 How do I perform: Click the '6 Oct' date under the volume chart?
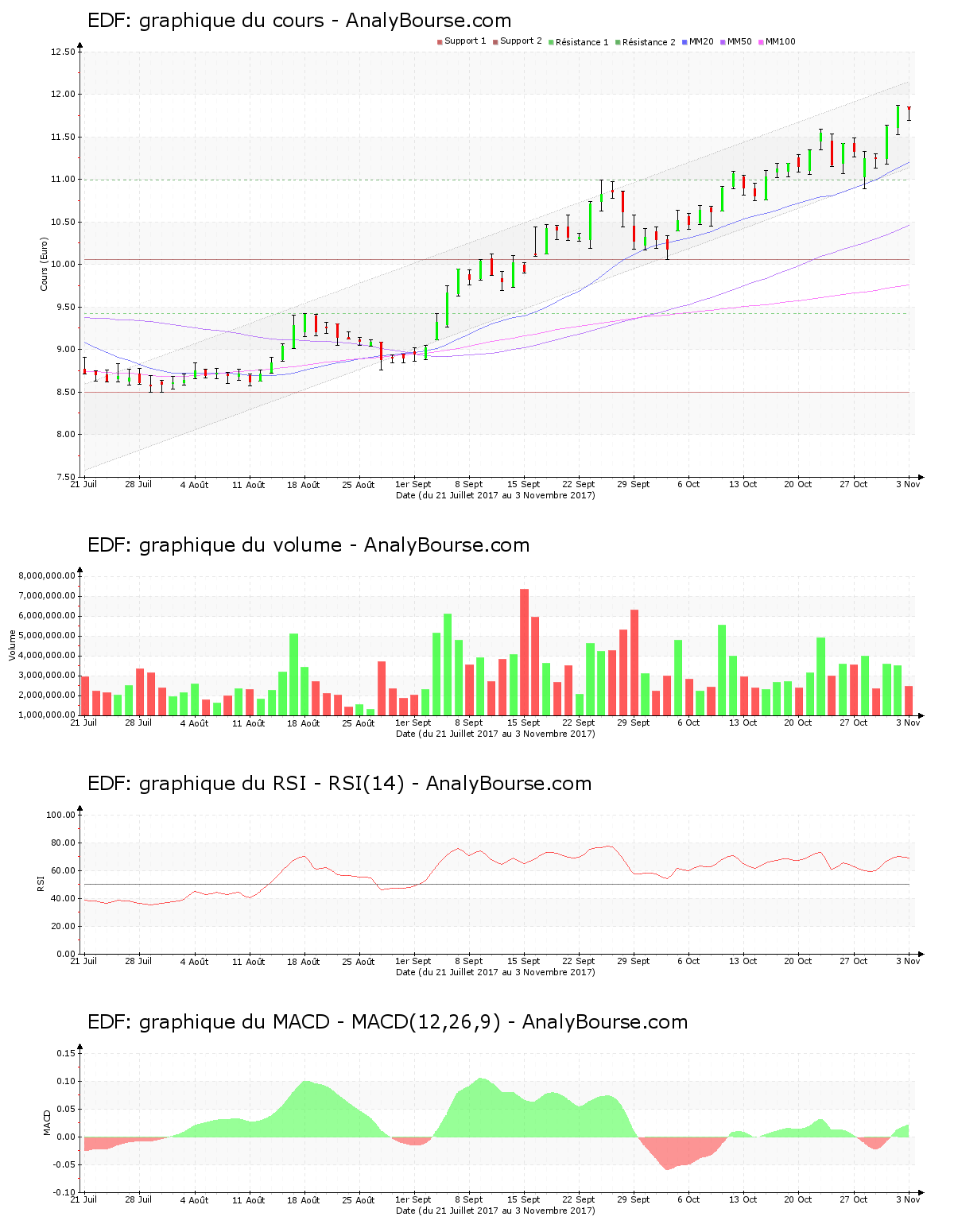[688, 723]
